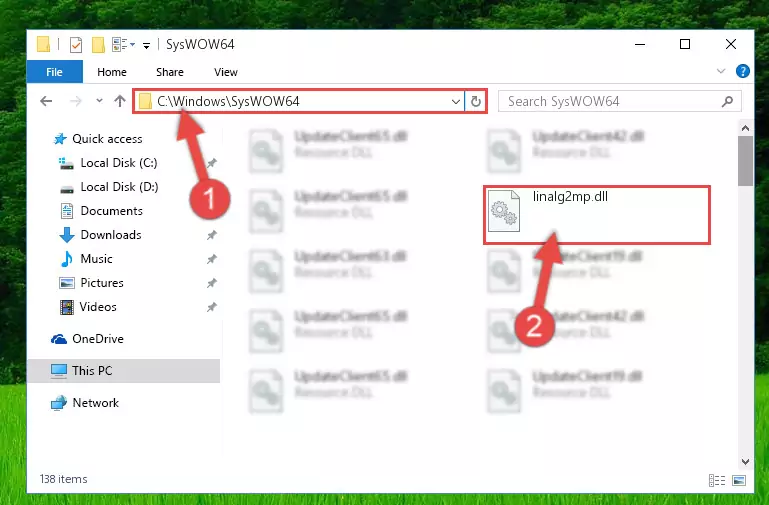Click the scrollbar down arrow
This screenshot has width=769, height=505.
tap(745, 461)
